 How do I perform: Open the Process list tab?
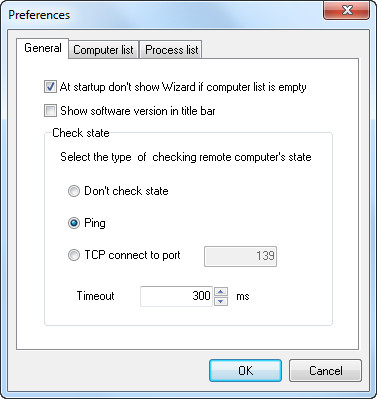[171, 50]
